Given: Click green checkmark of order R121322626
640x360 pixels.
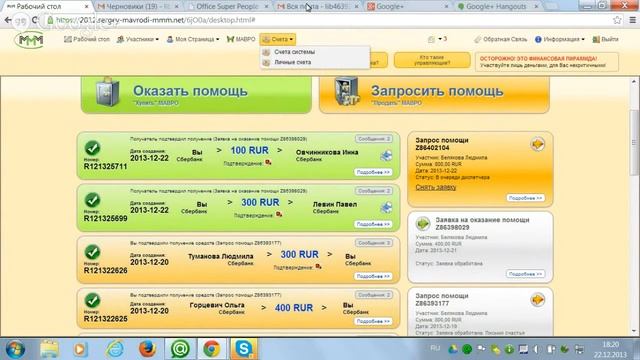Looking at the screenshot, I should pos(93,252).
